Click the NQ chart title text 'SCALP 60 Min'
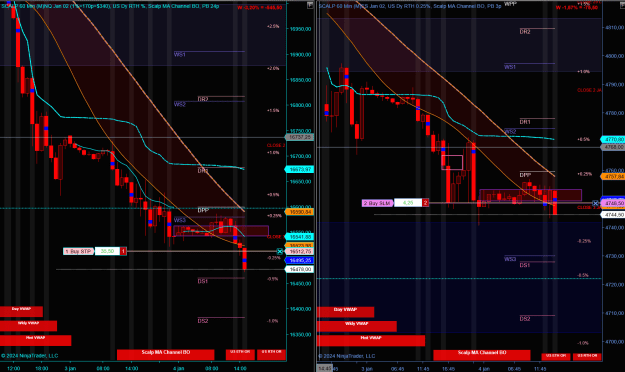The width and height of the screenshot is (625, 372). 17,6
